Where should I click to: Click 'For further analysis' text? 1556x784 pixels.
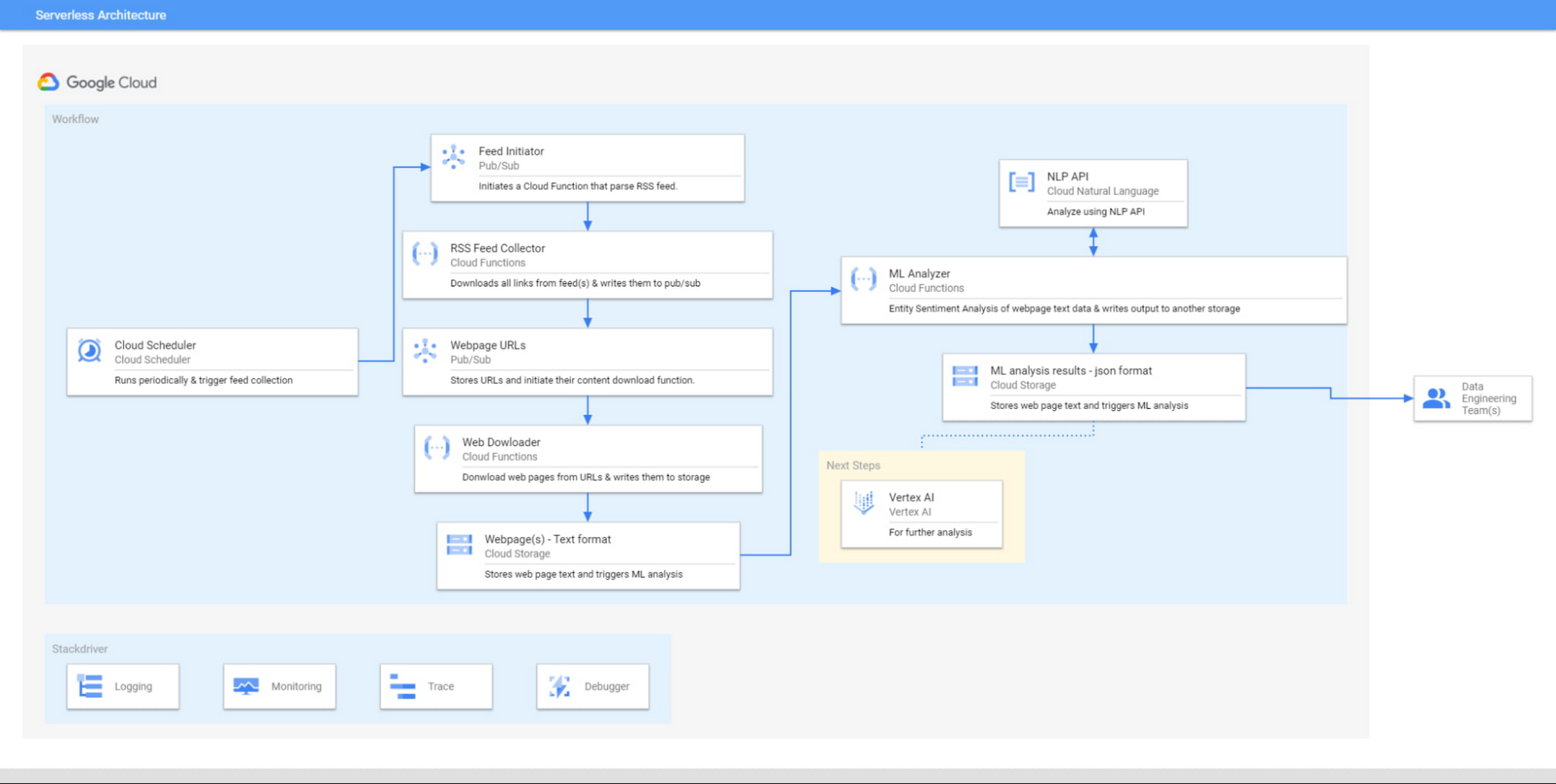(930, 532)
